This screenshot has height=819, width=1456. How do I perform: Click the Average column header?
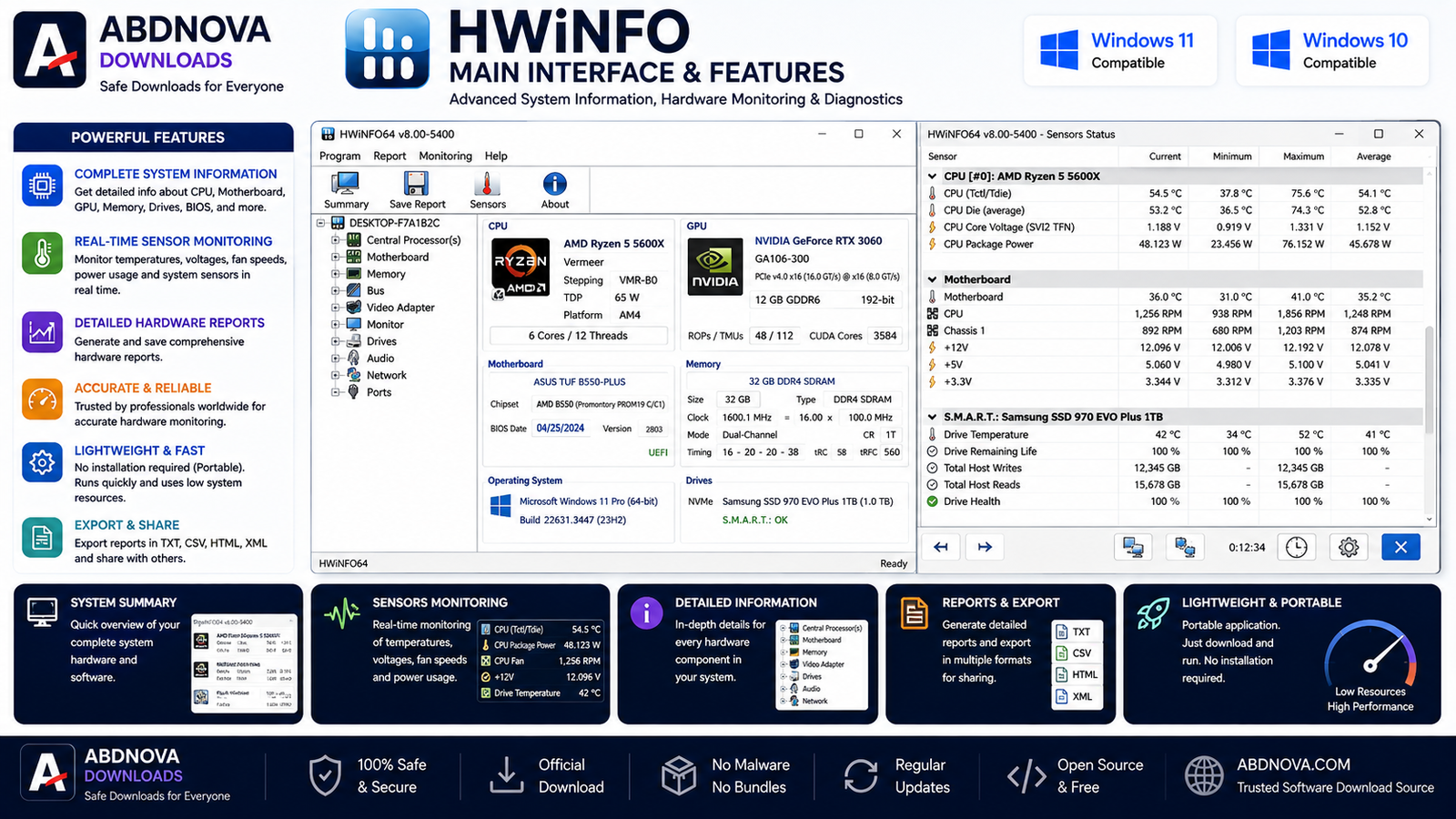coord(1373,157)
